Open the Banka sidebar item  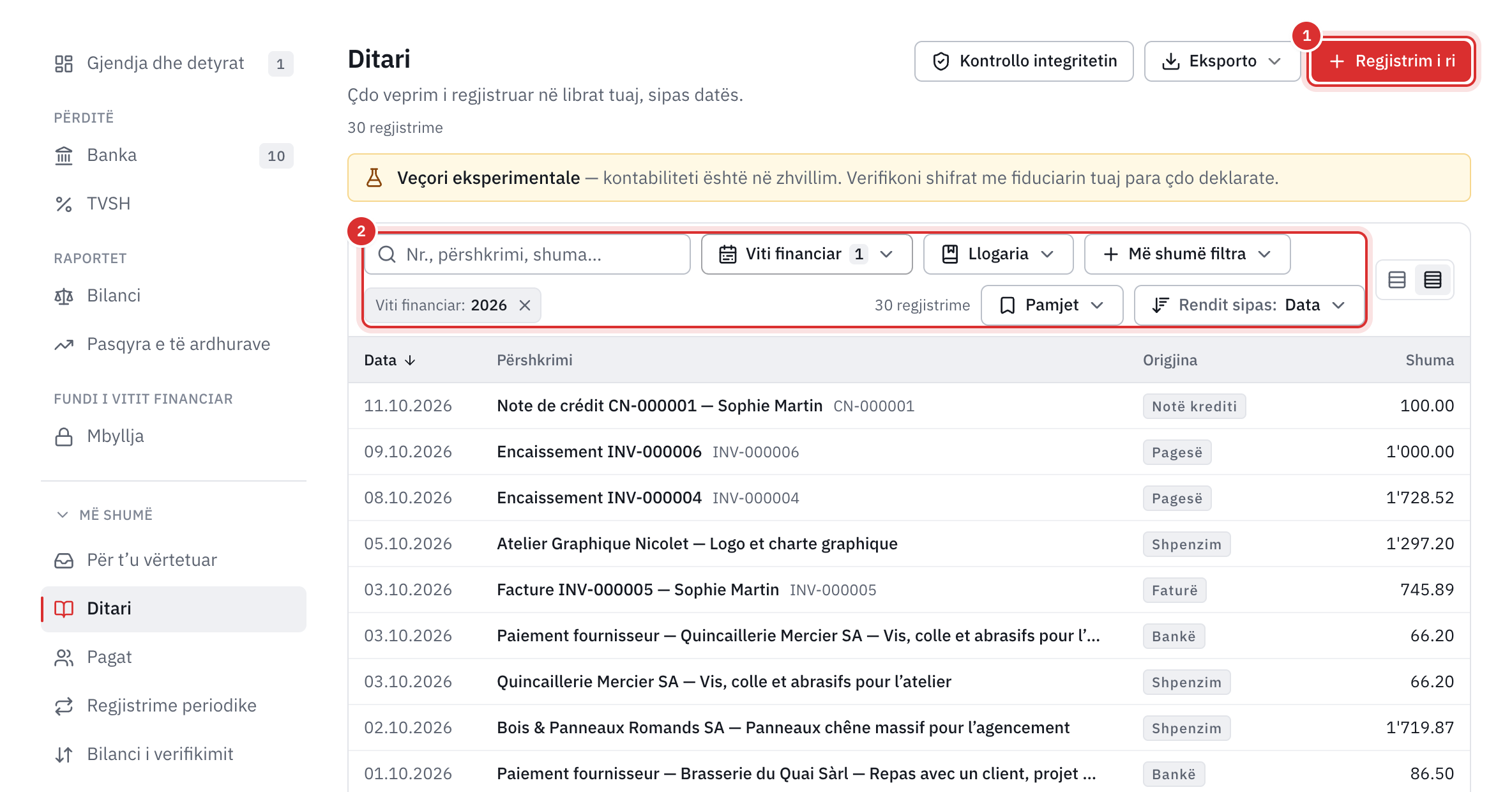pos(174,155)
